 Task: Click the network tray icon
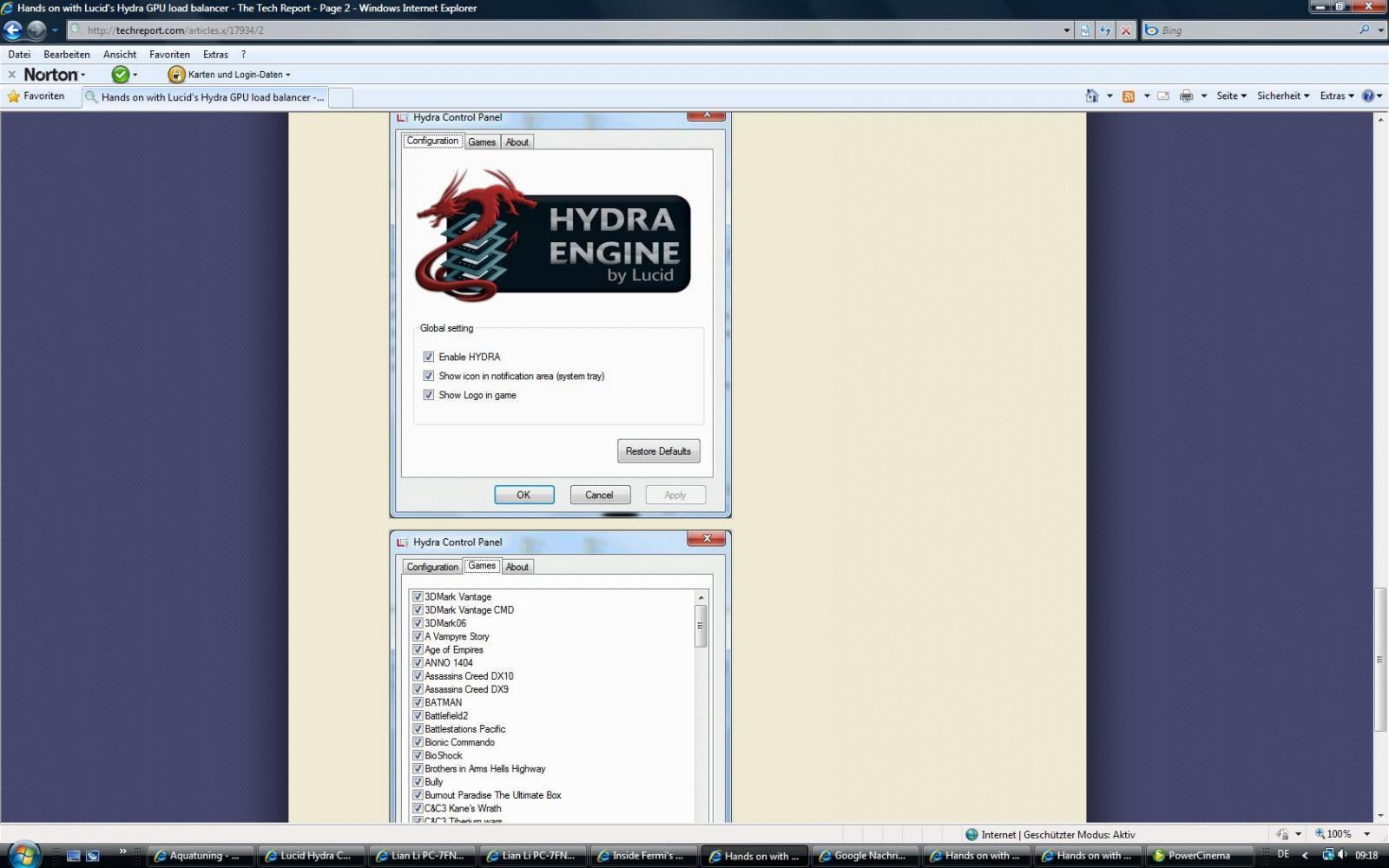click(x=1326, y=855)
